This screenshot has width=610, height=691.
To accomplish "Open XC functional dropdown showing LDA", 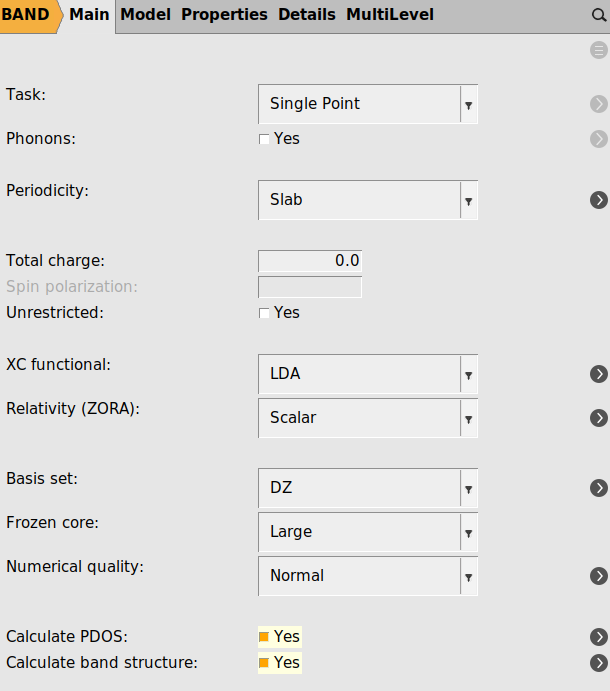I will (x=367, y=374).
